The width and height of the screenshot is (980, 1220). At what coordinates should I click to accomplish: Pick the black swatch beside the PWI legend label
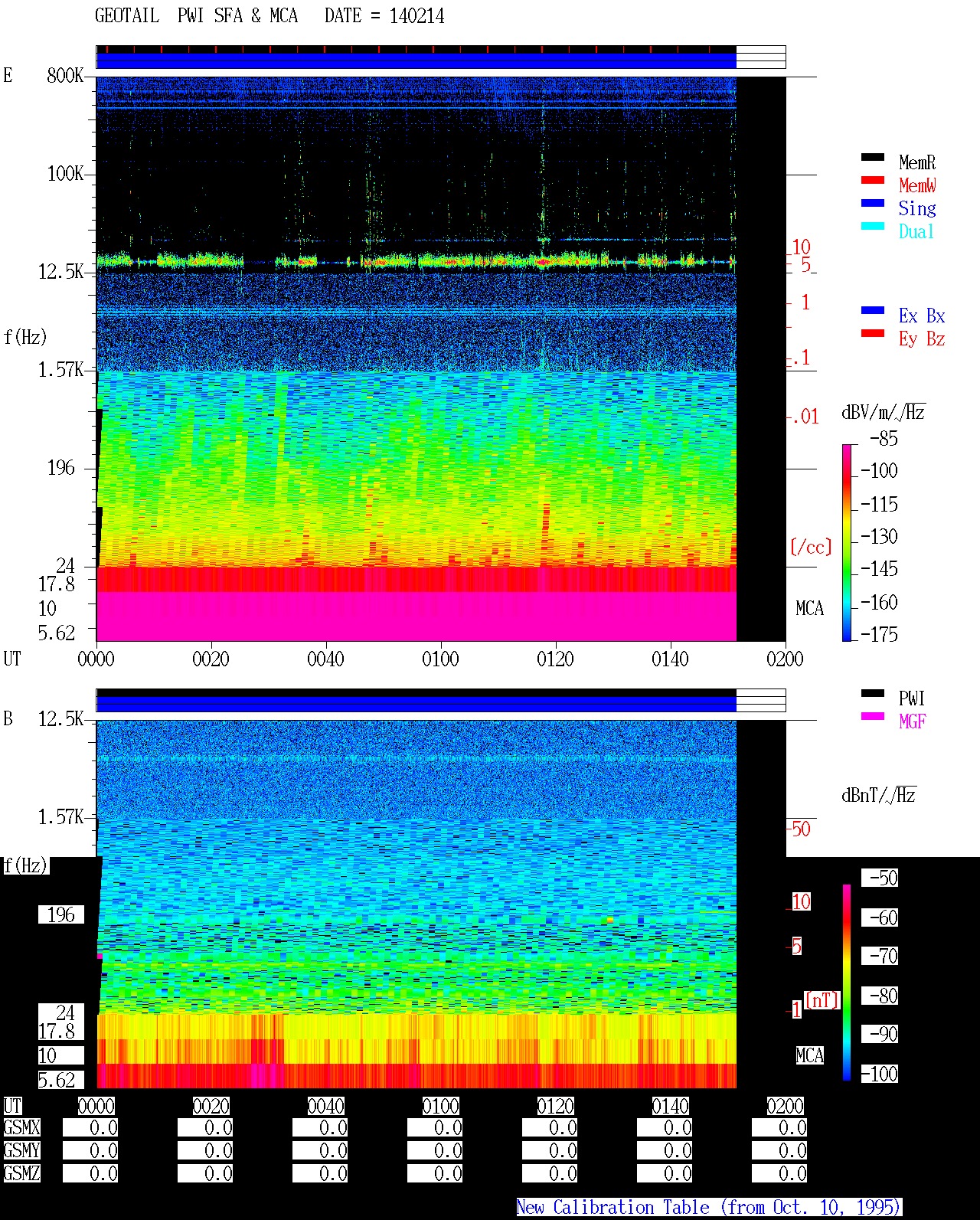(873, 693)
